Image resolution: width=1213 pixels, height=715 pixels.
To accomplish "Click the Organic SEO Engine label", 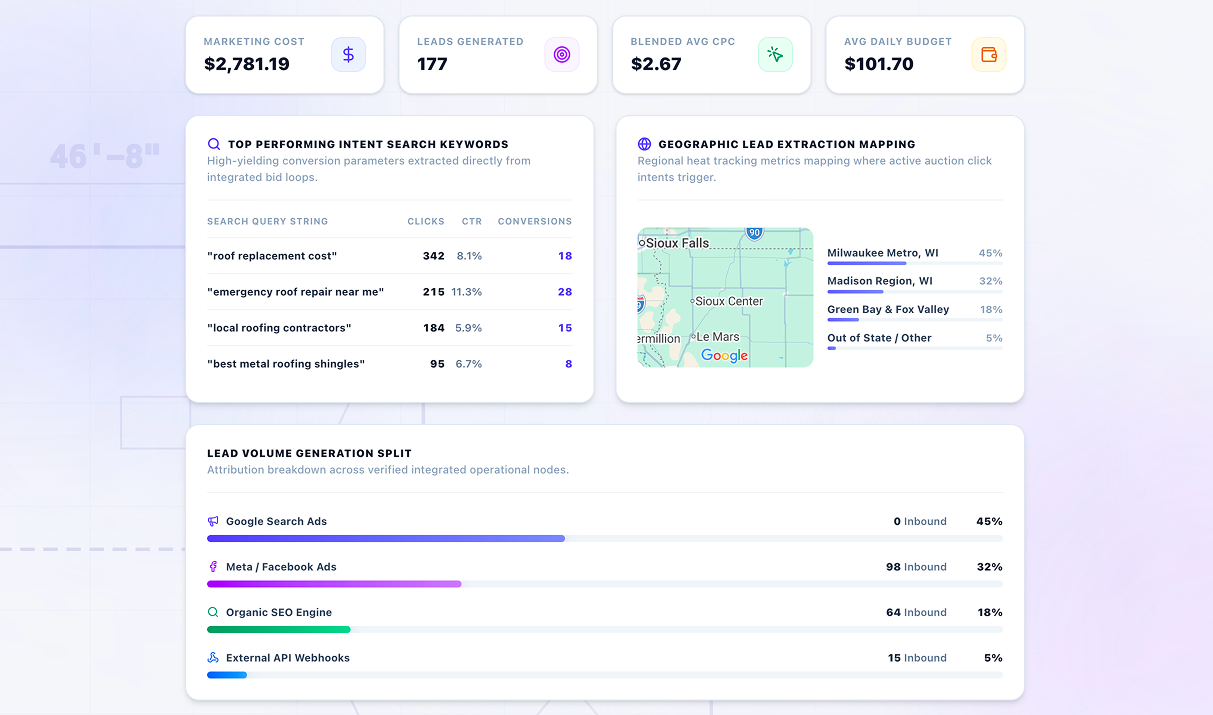I will 279,612.
